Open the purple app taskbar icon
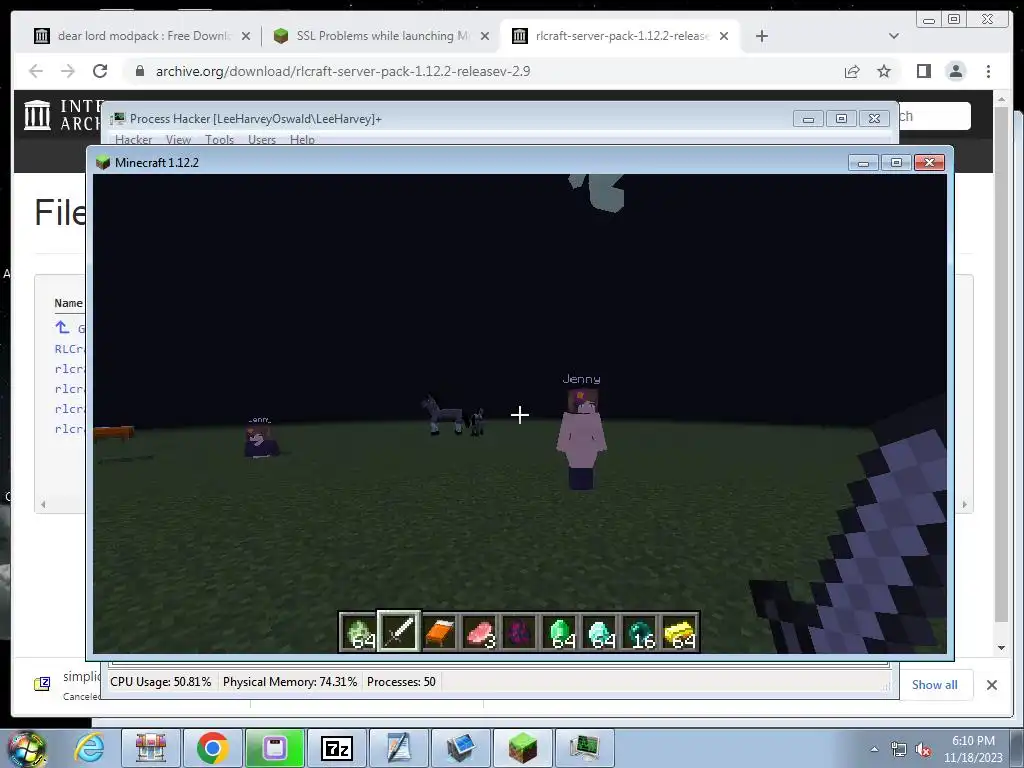This screenshot has width=1024, height=768. [x=274, y=748]
